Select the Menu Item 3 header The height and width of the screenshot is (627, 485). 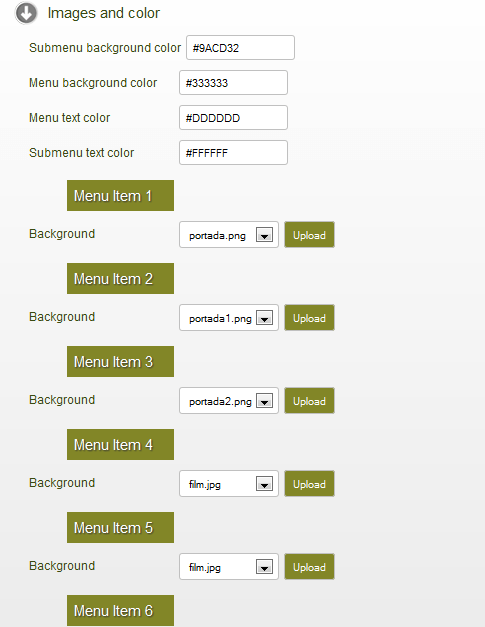tap(120, 361)
